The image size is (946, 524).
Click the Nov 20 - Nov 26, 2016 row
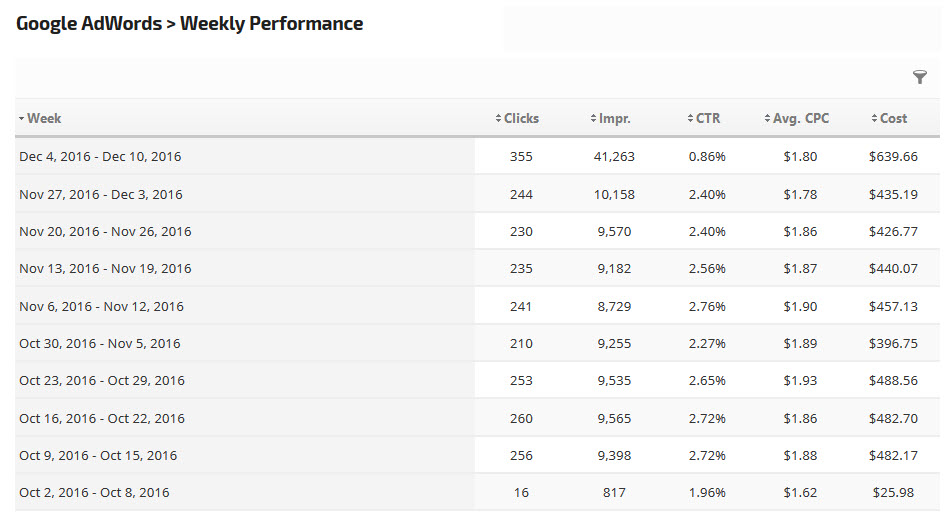pyautogui.click(x=105, y=231)
